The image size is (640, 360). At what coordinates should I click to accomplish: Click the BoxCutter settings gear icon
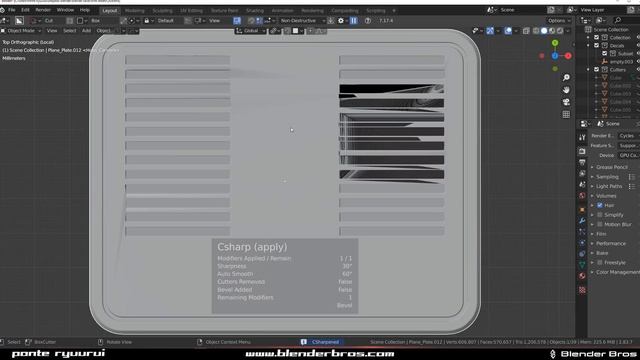tap(341, 20)
